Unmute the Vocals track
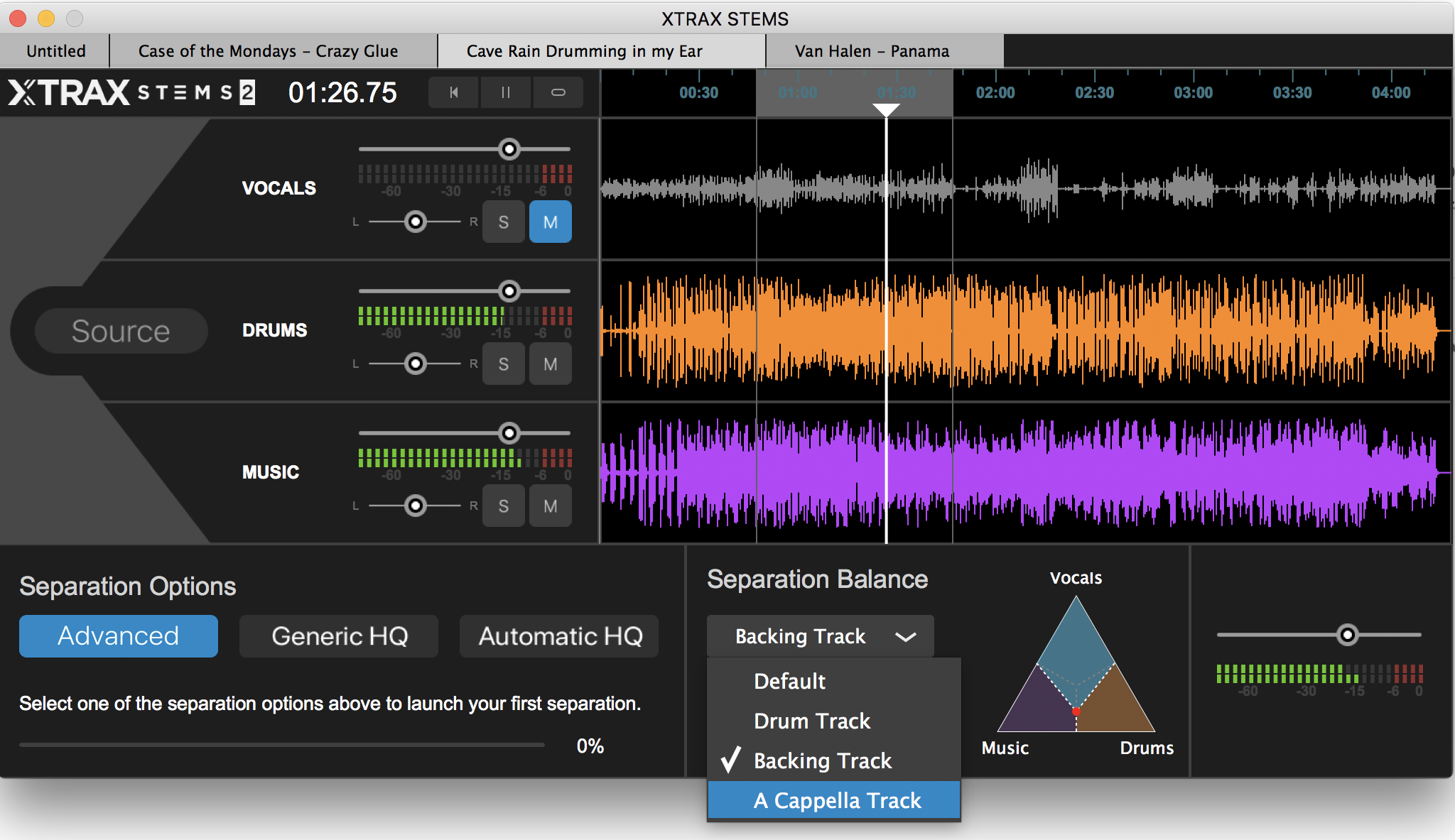This screenshot has height=840, width=1455. (x=550, y=222)
